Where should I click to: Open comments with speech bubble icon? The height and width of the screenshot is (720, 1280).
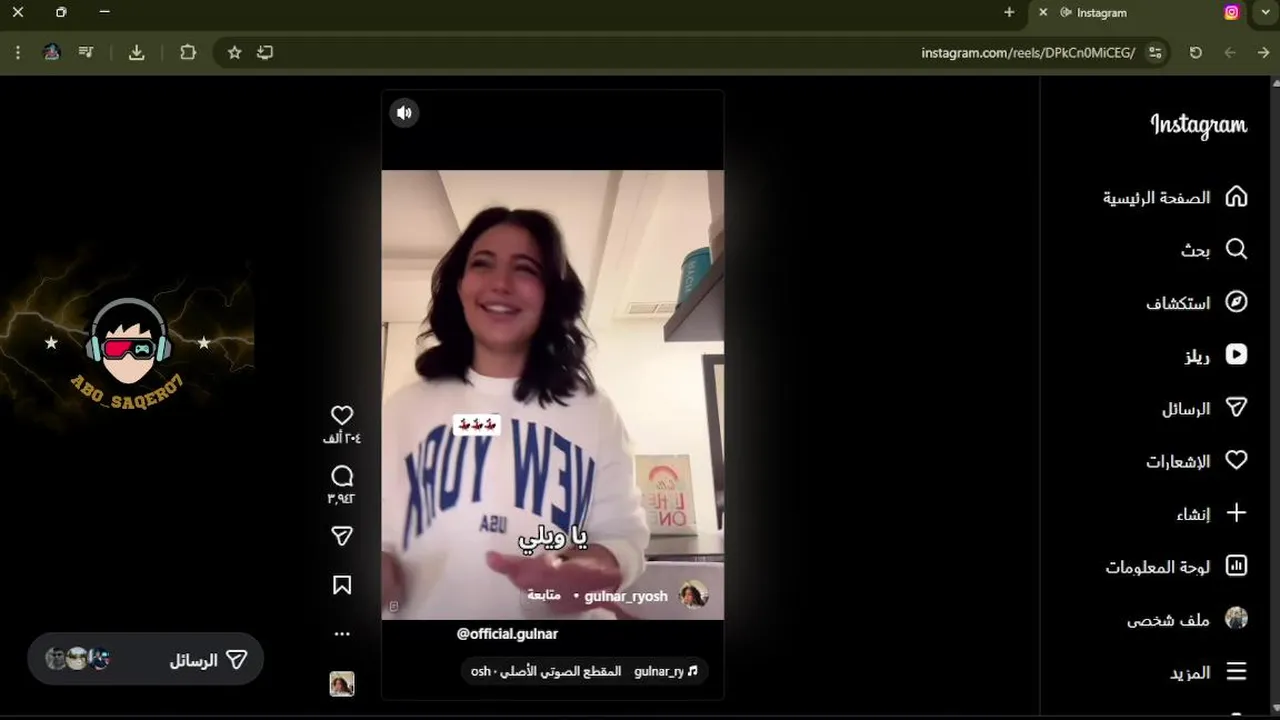pyautogui.click(x=342, y=476)
